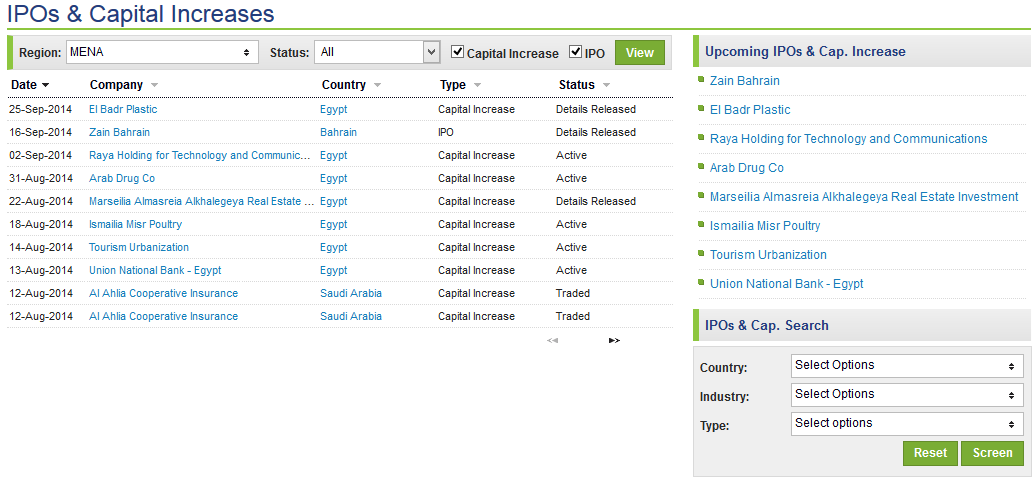Open the Region dropdown showing MENA
The width and height of the screenshot is (1034, 482).
(162, 52)
